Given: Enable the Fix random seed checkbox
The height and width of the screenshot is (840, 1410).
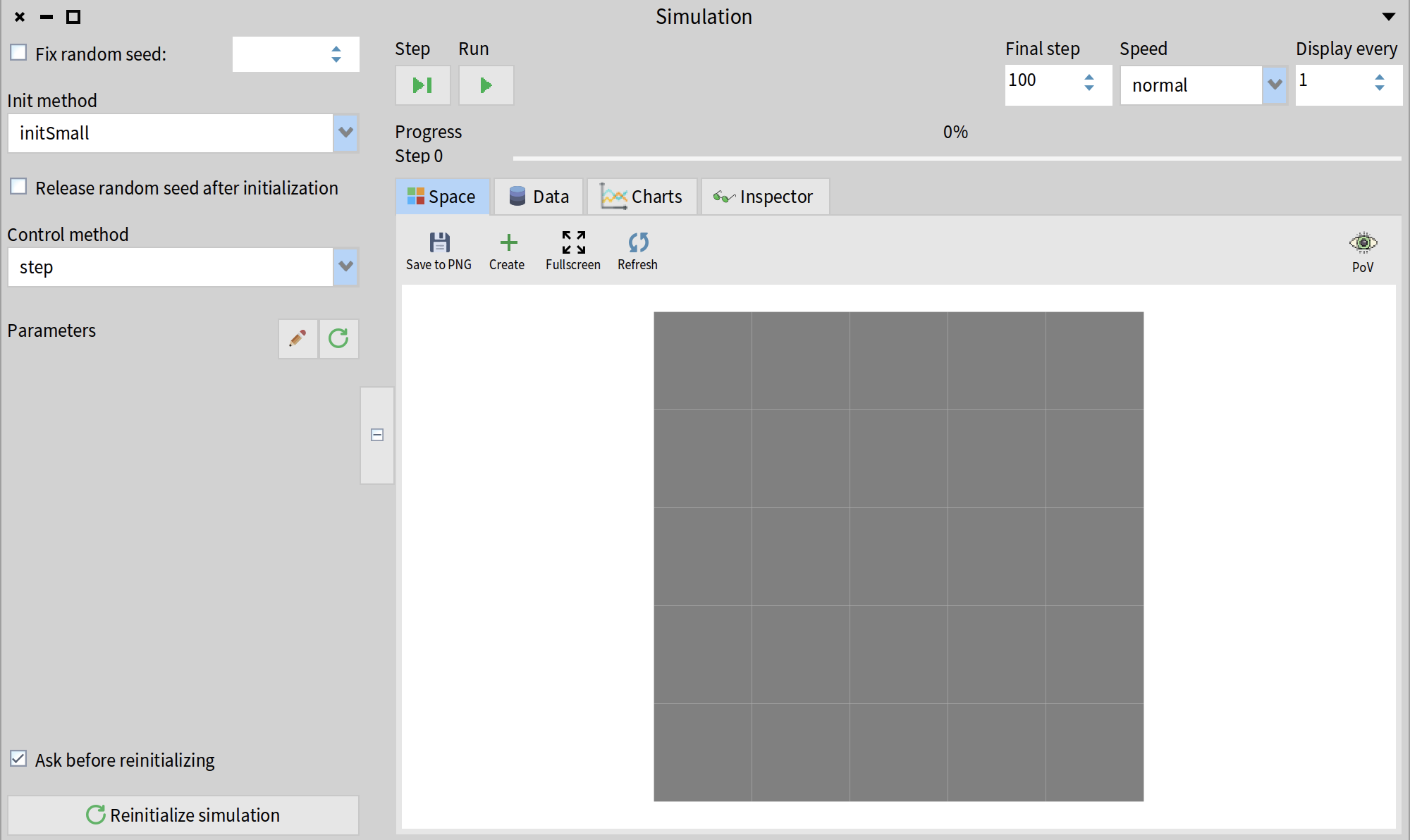Looking at the screenshot, I should pos(19,53).
